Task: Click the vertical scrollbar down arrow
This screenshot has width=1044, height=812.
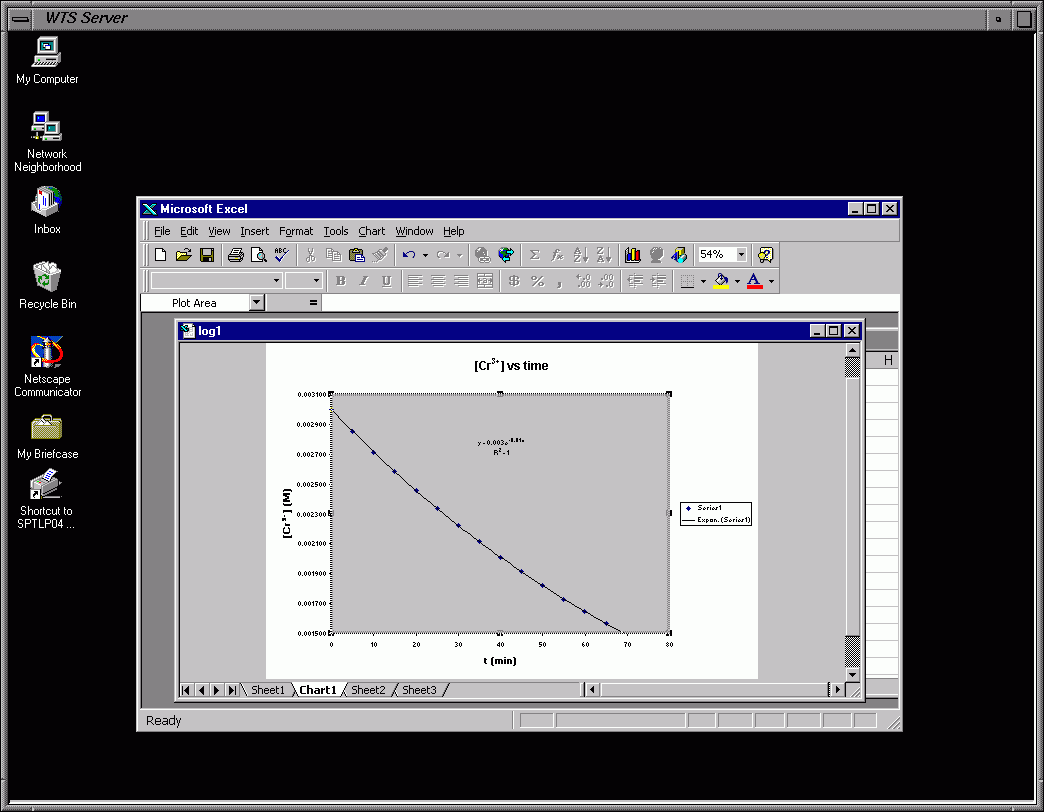Action: coord(852,675)
